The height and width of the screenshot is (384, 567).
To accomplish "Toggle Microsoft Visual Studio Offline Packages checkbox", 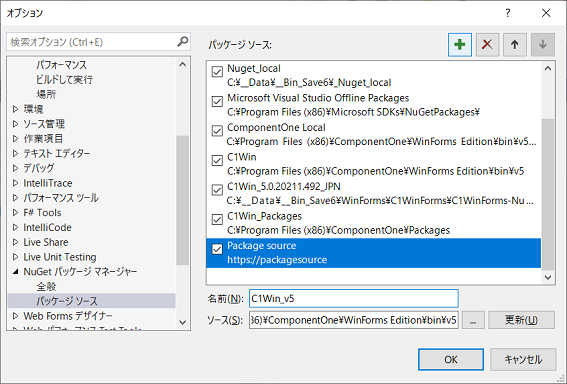I will click(x=217, y=101).
